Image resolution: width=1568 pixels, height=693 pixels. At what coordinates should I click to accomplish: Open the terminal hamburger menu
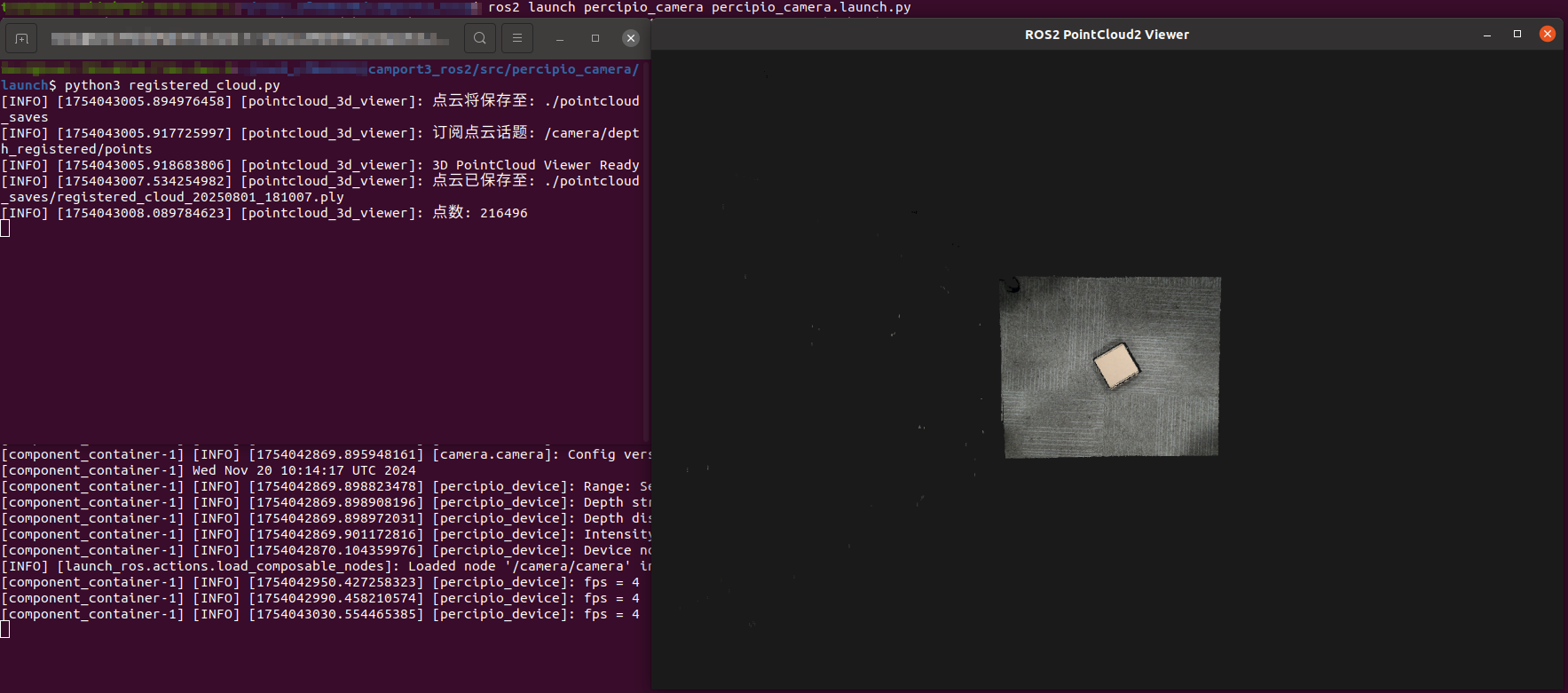click(517, 38)
